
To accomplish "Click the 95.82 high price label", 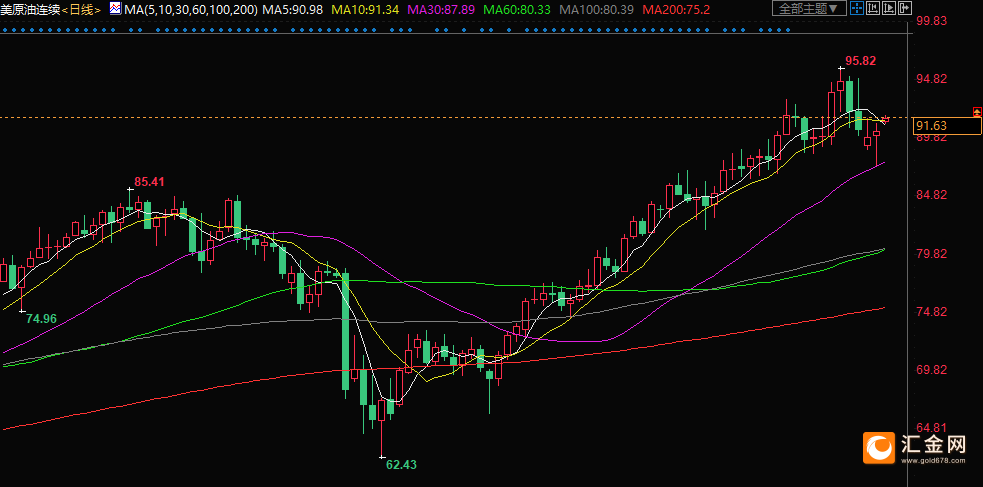I will (860, 61).
